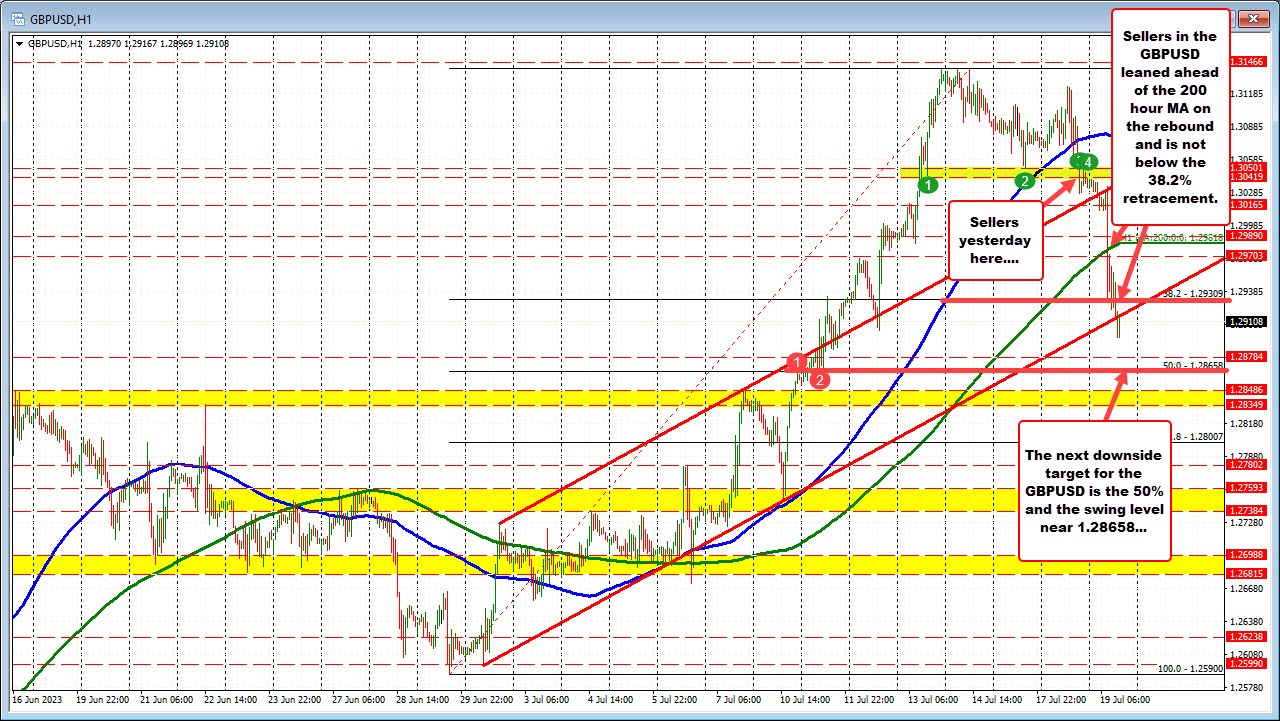
Task: Click the 1.28180 axis price
Action: point(1247,424)
